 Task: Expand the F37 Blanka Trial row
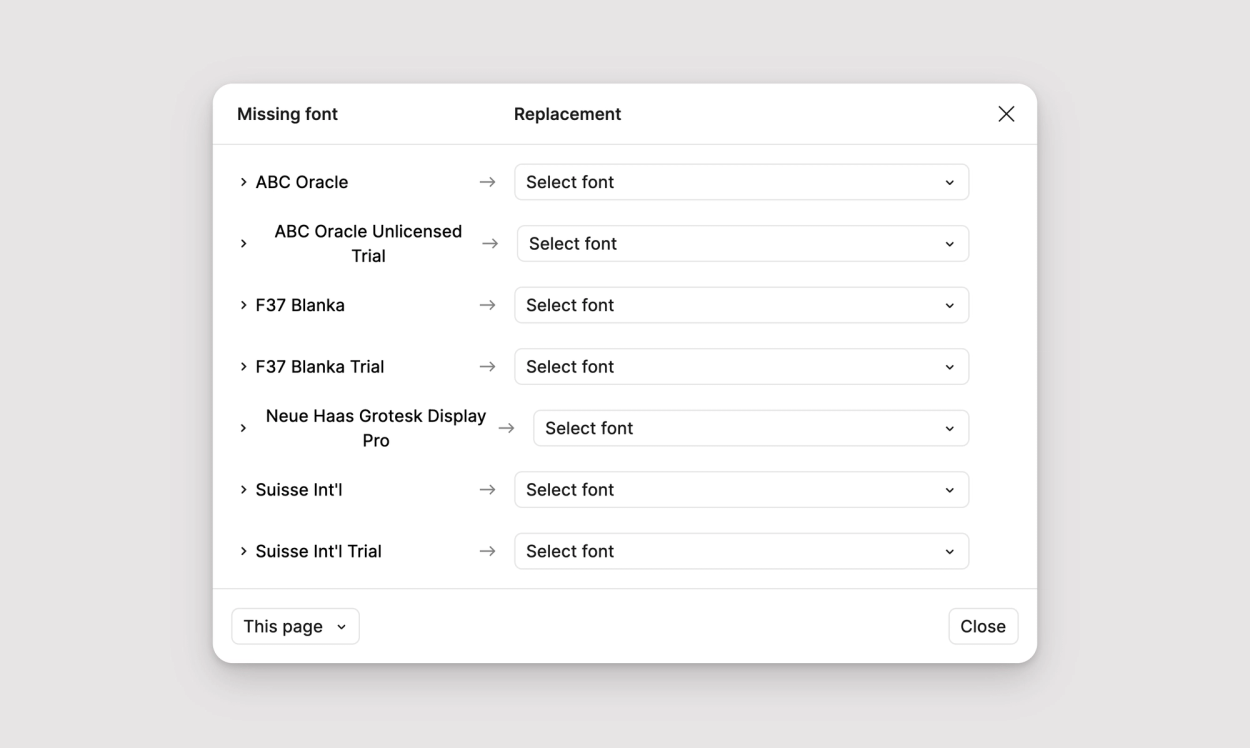pos(243,367)
